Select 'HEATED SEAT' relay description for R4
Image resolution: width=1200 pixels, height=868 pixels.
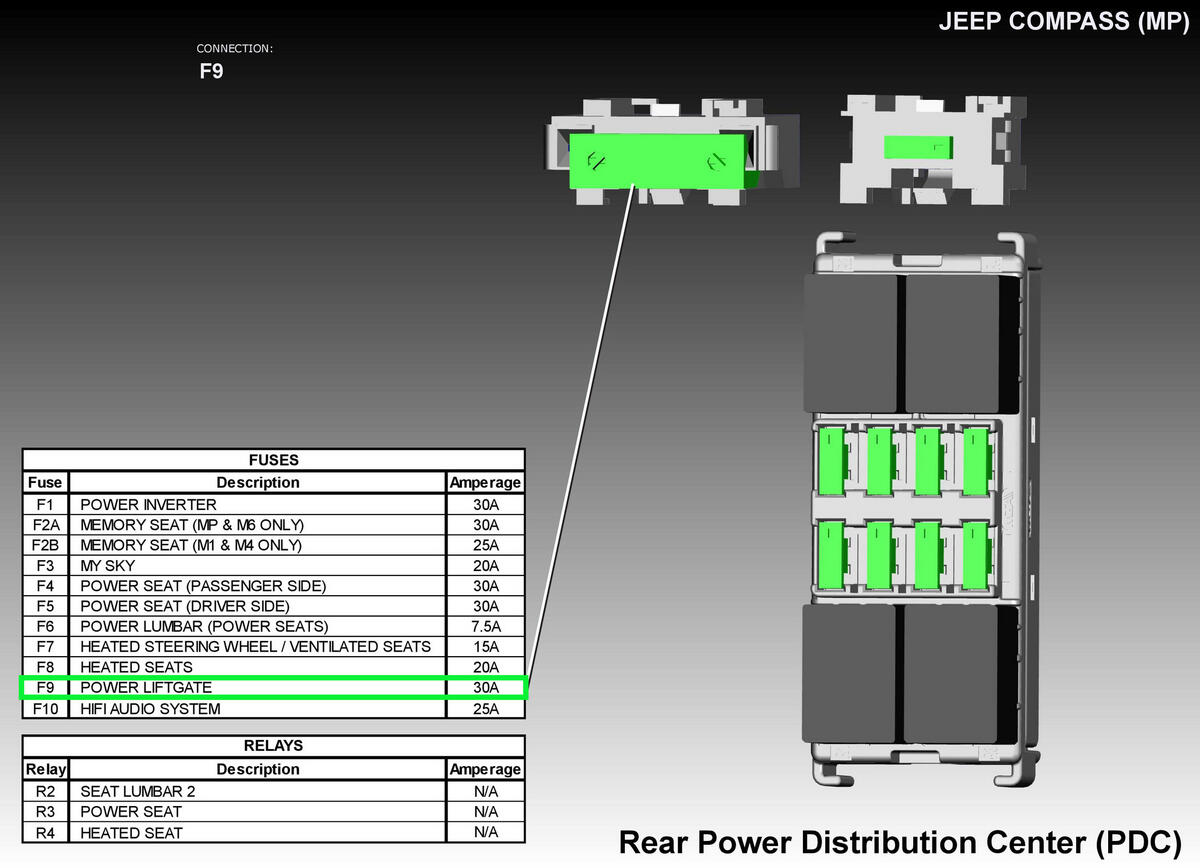[x=131, y=832]
